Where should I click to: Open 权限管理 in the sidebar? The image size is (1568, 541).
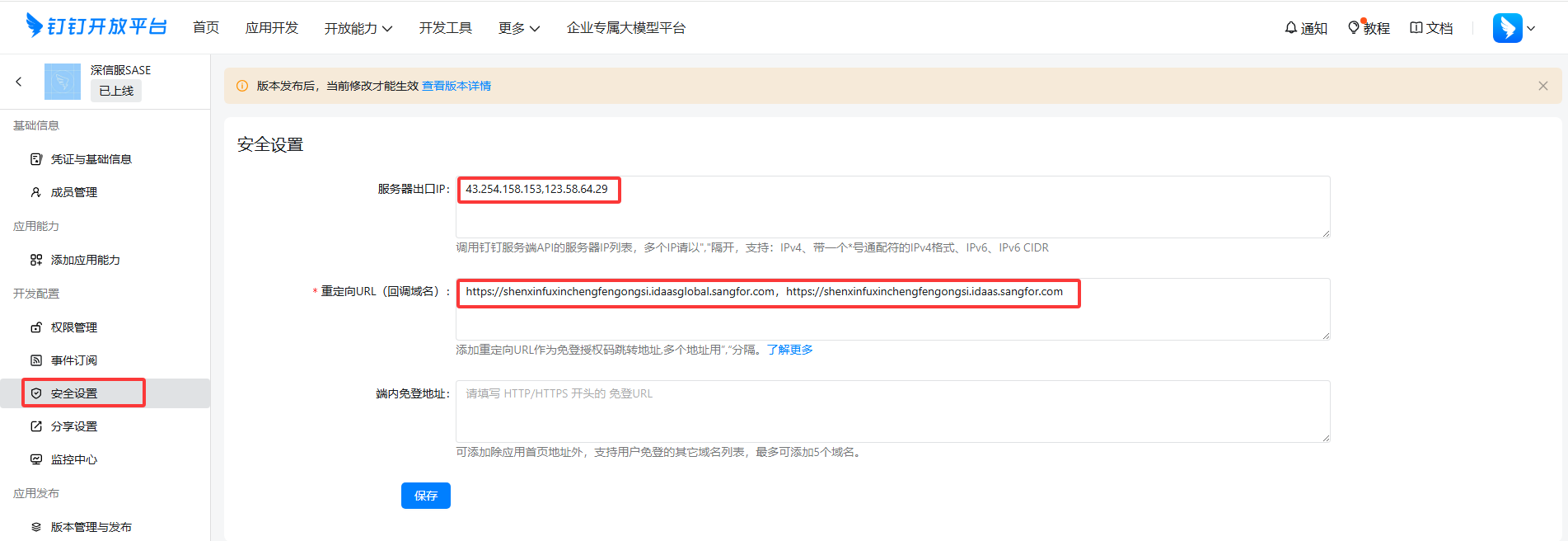(x=74, y=327)
